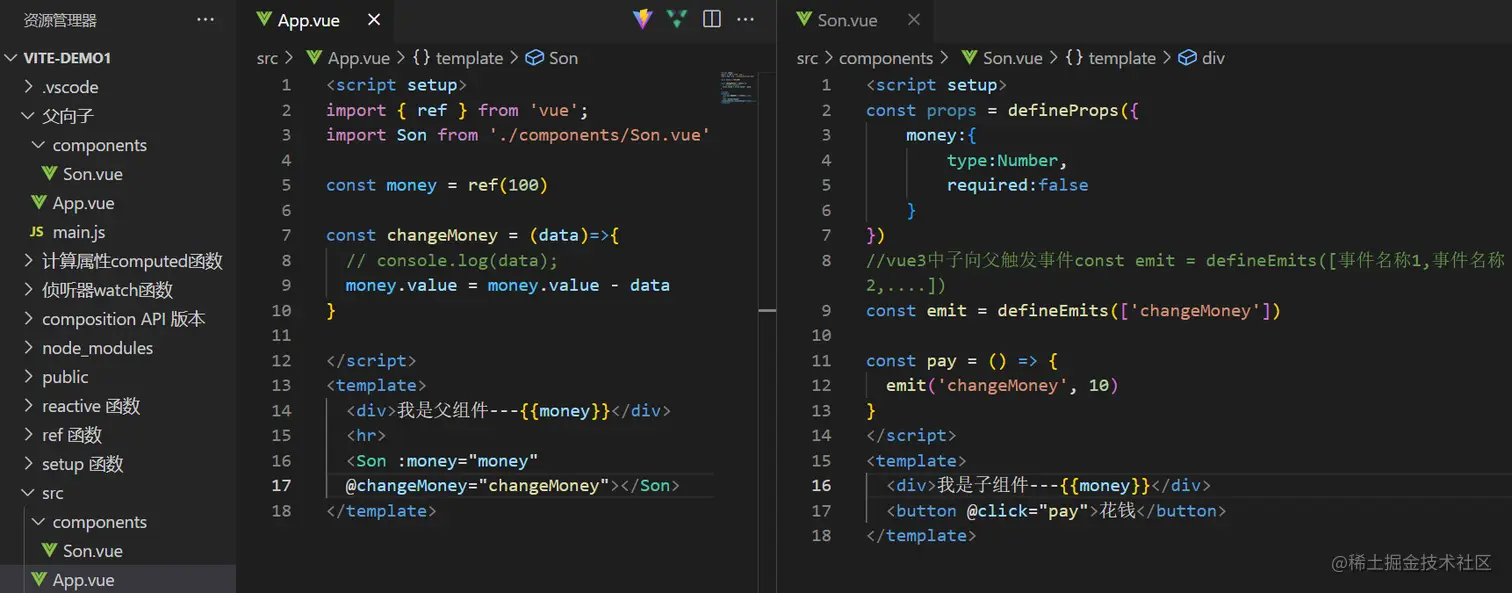Click the 资源管理器 panel title
The image size is (1512, 593).
(60, 20)
